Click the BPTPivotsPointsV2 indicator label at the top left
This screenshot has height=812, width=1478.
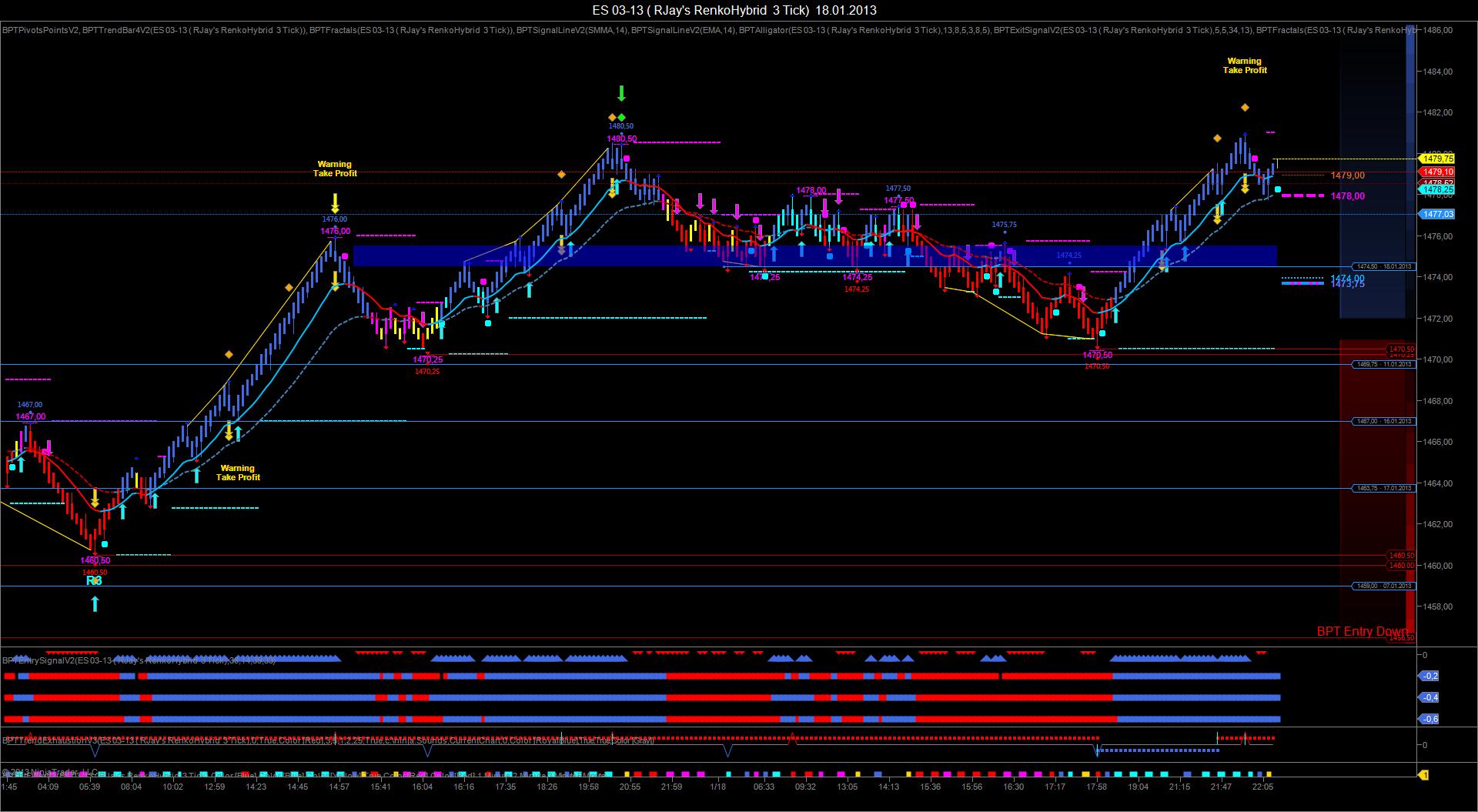pyautogui.click(x=40, y=31)
